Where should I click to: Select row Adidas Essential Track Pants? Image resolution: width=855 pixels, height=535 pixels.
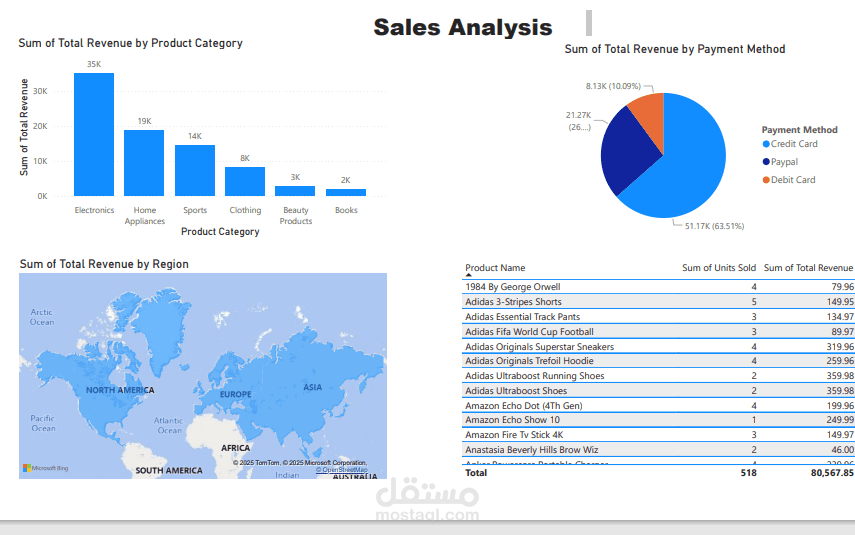[658, 317]
